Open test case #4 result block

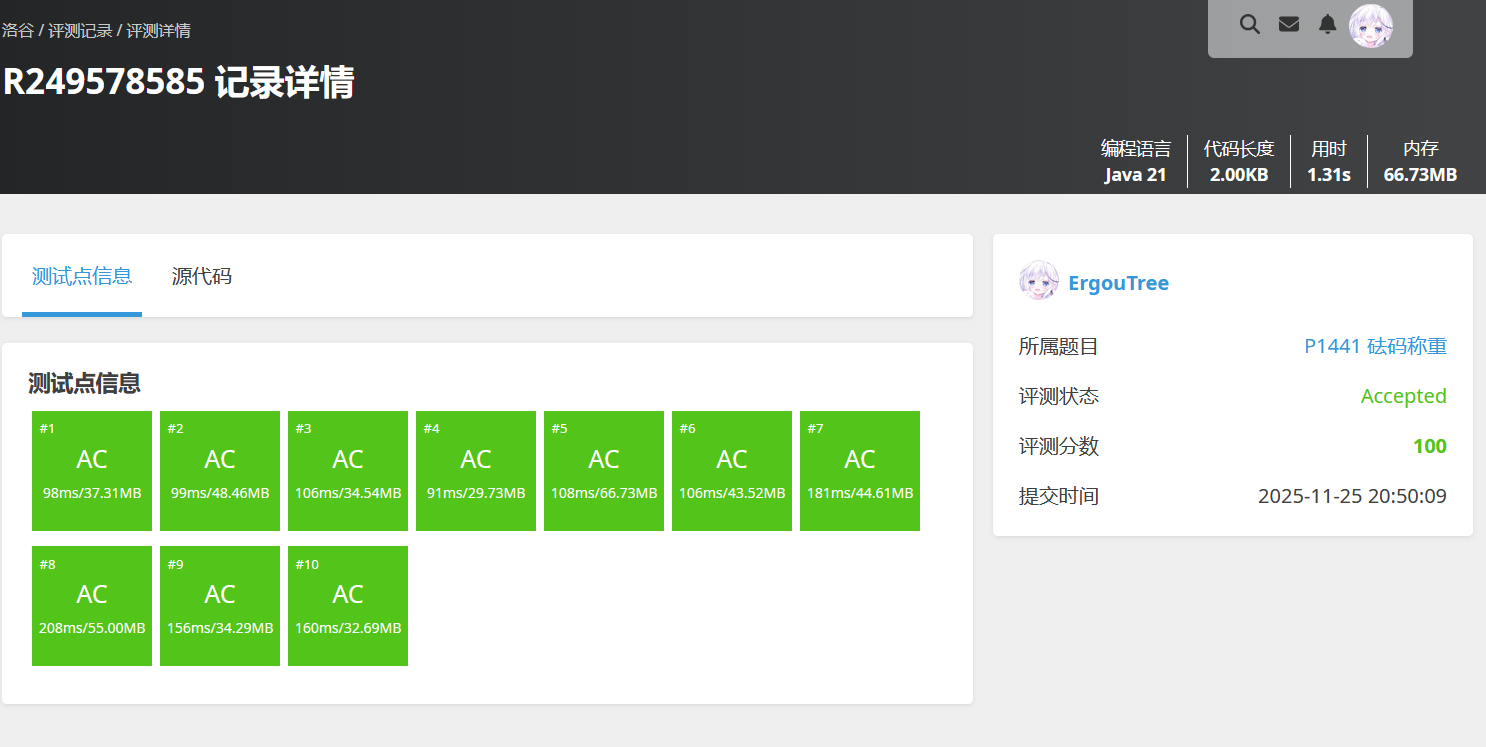(x=476, y=471)
